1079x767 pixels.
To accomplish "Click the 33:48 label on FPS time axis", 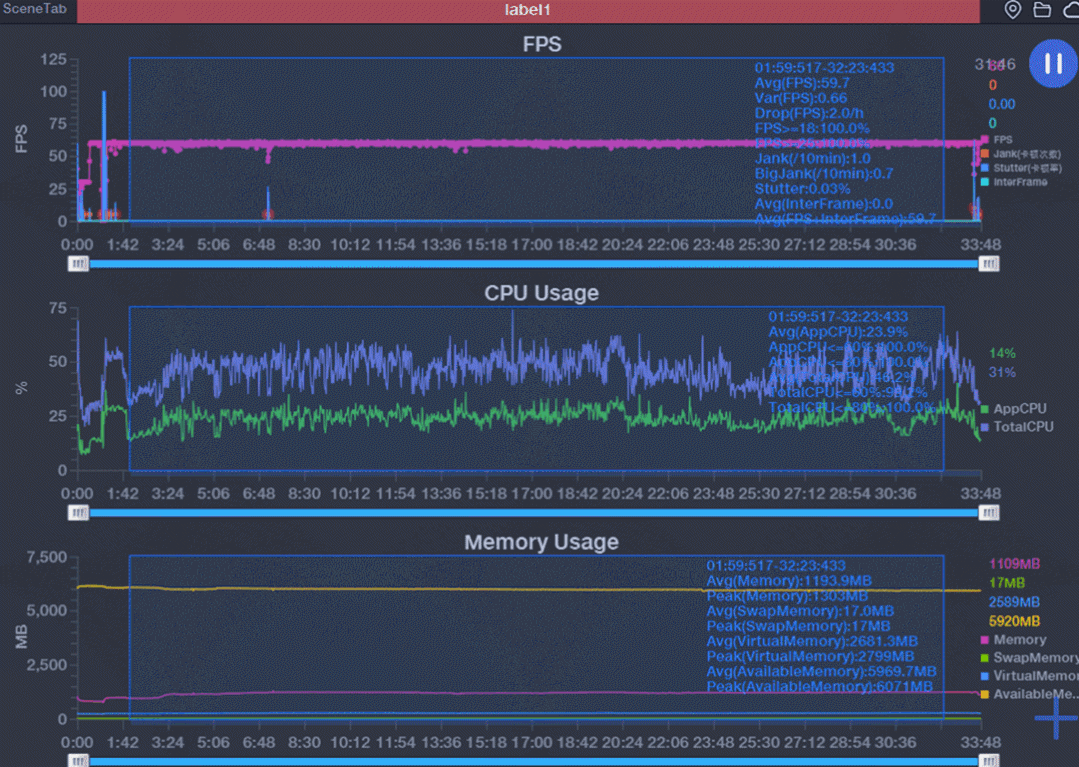I will pos(981,245).
